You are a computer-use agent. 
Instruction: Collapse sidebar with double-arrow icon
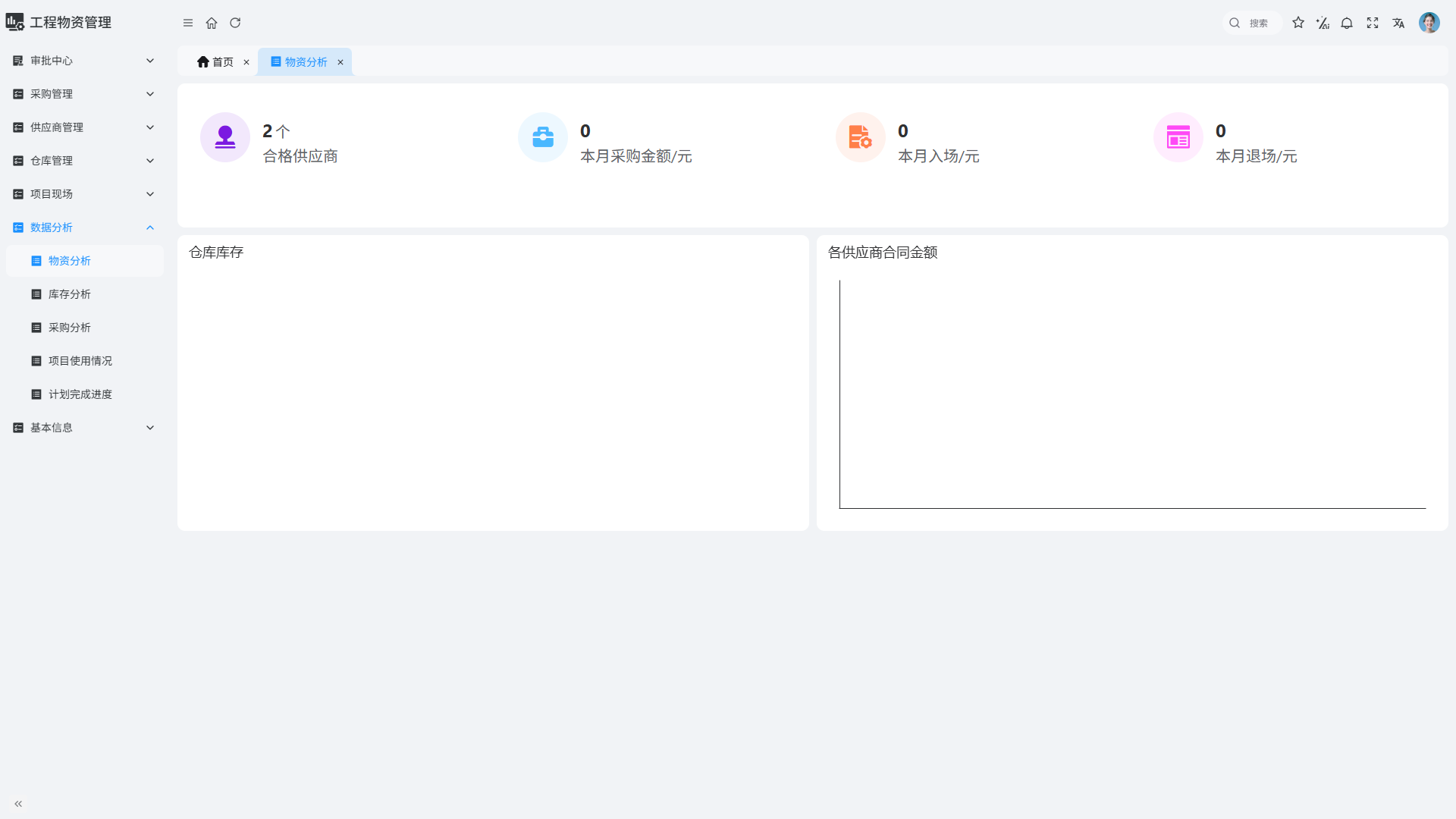coord(18,804)
